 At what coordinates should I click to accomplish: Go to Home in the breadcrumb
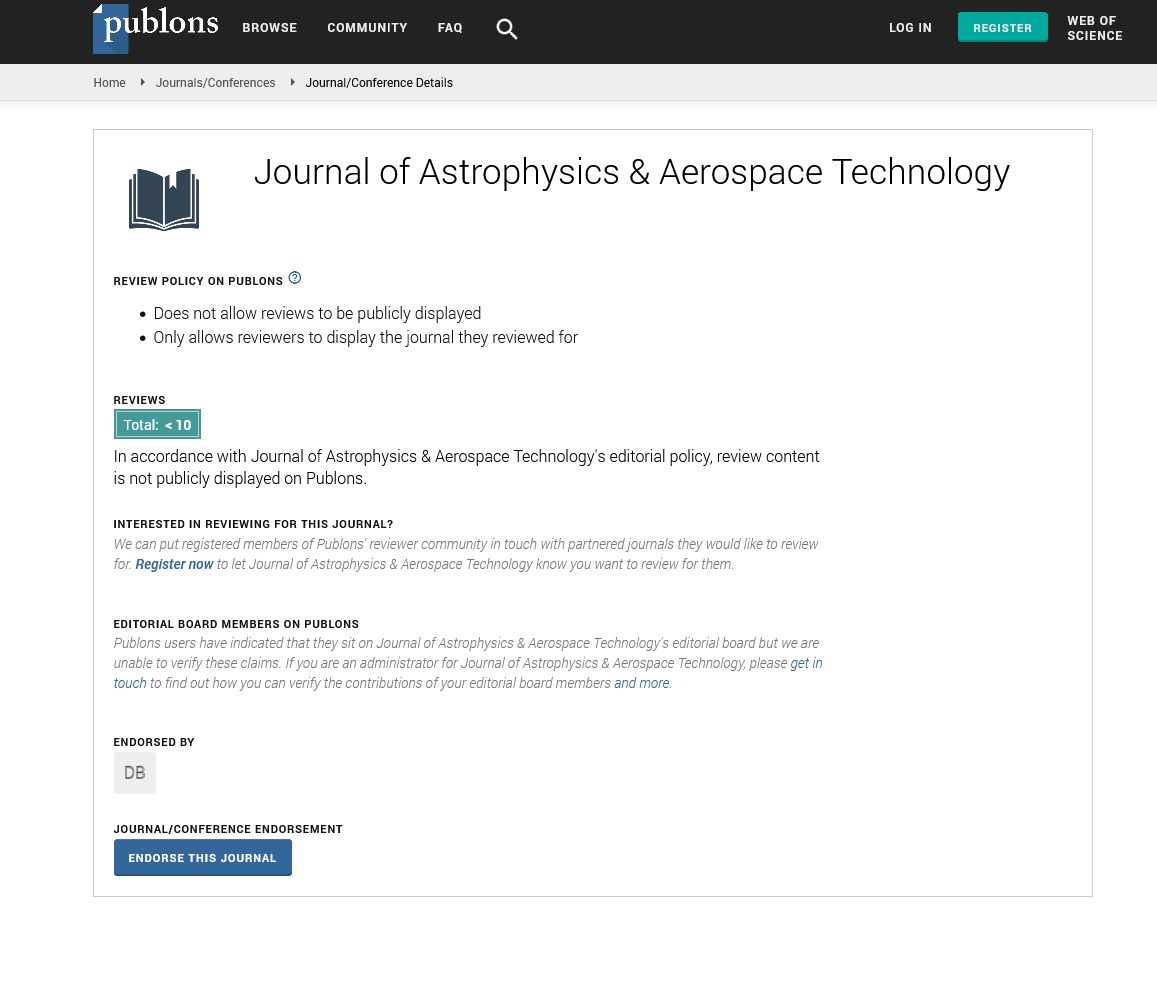click(x=109, y=83)
